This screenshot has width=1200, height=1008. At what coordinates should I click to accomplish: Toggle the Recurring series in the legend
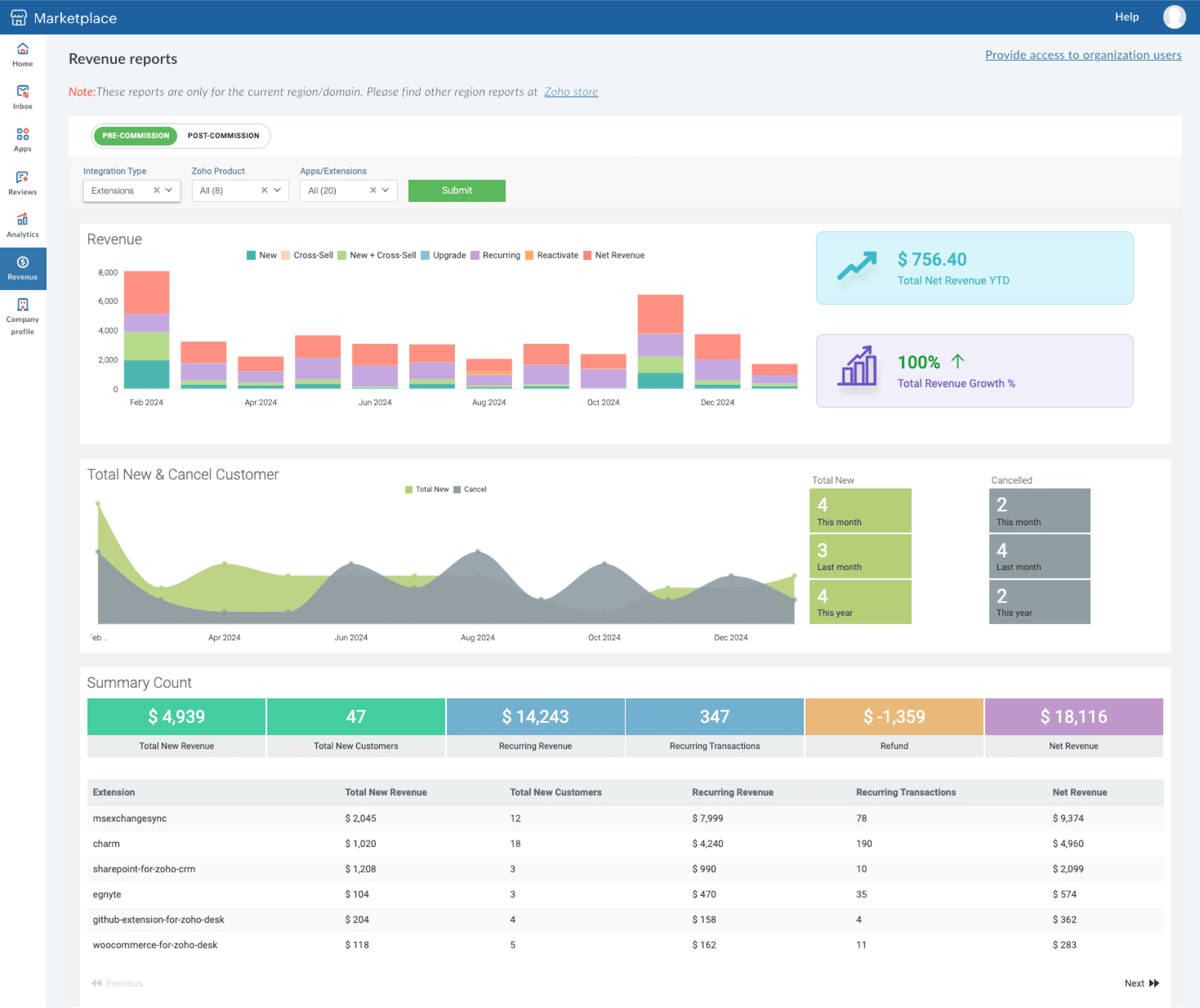496,255
